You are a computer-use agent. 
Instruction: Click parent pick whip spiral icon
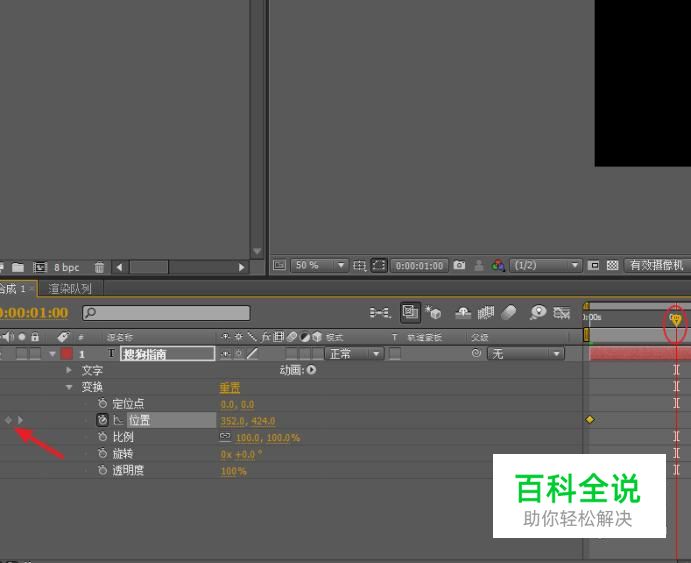pyautogui.click(x=476, y=353)
